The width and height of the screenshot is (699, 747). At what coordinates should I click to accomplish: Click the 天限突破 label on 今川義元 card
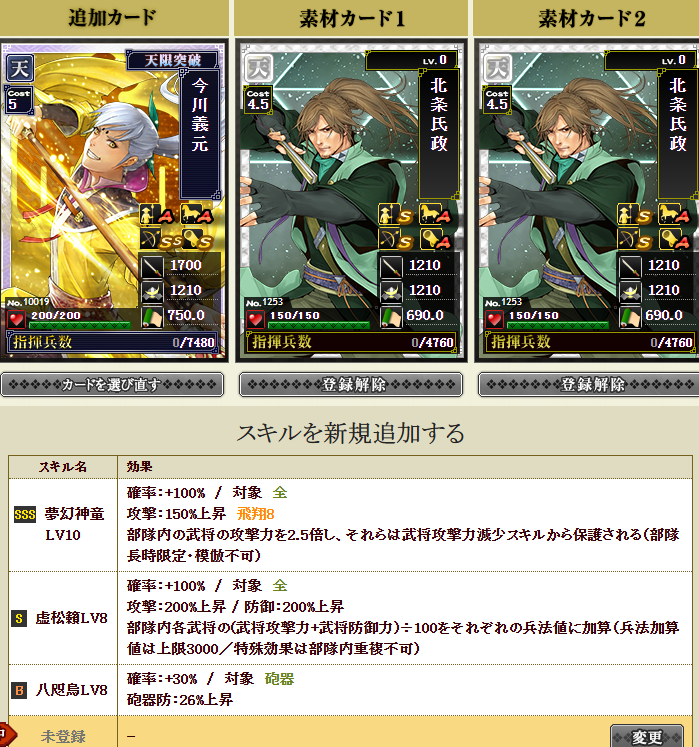(172, 60)
